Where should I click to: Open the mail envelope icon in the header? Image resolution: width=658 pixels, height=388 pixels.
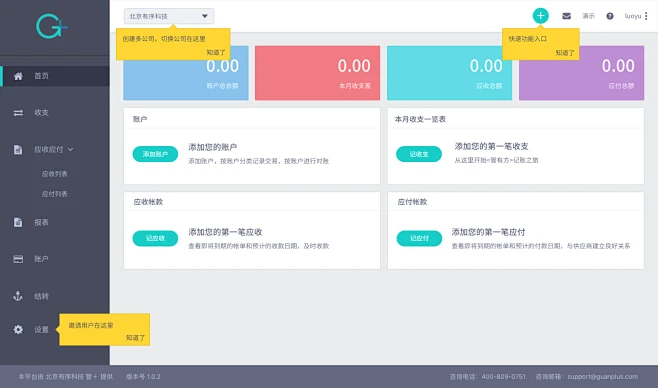(566, 16)
